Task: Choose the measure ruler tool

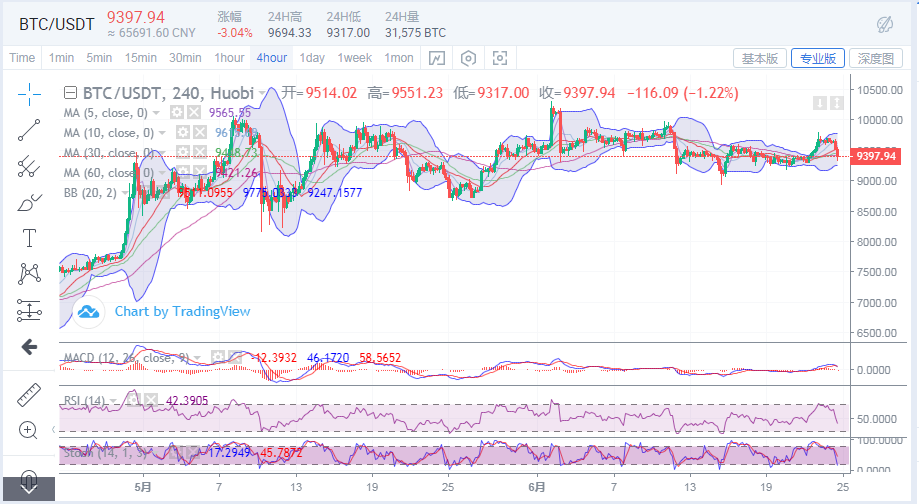Action: coord(29,395)
